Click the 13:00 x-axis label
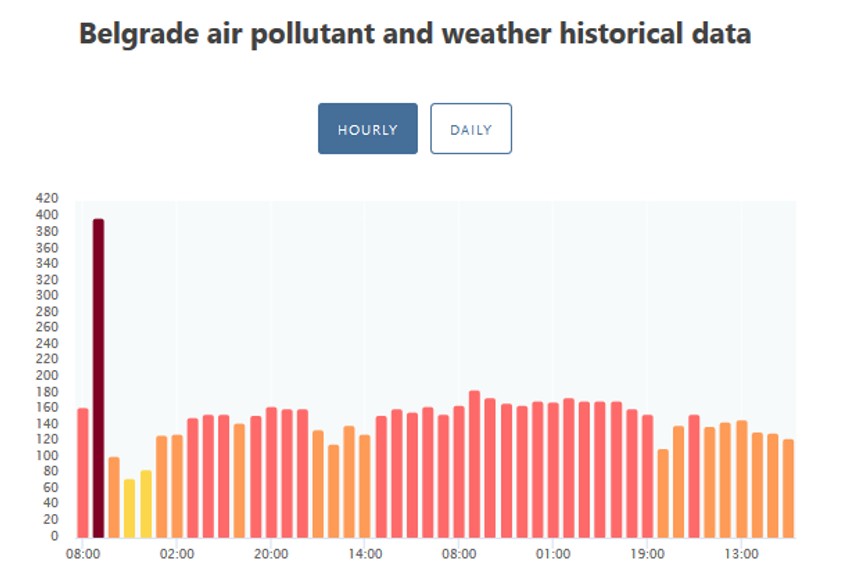Image resolution: width=850 pixels, height=576 pixels. (x=741, y=553)
